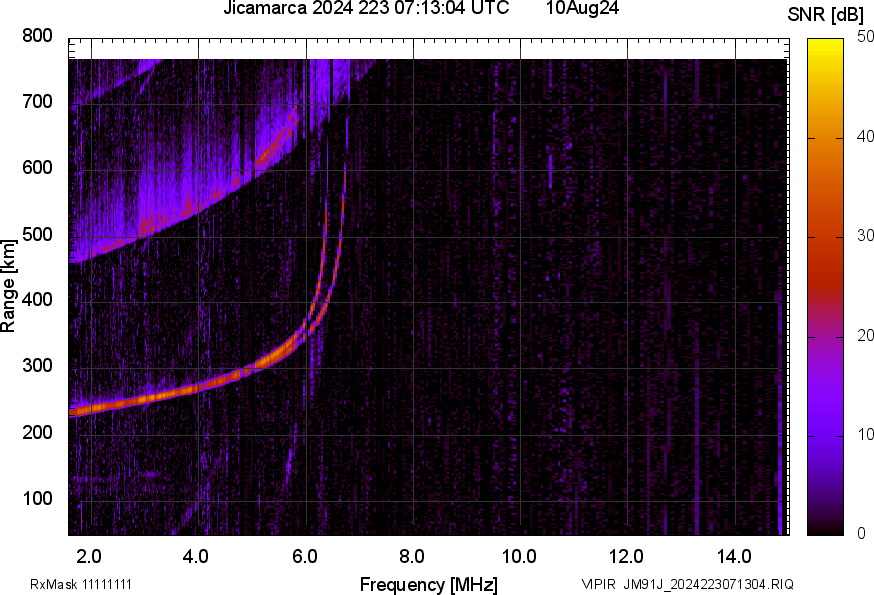Click the frequency tick label '2.0'
874x595 pixels.
(89, 557)
